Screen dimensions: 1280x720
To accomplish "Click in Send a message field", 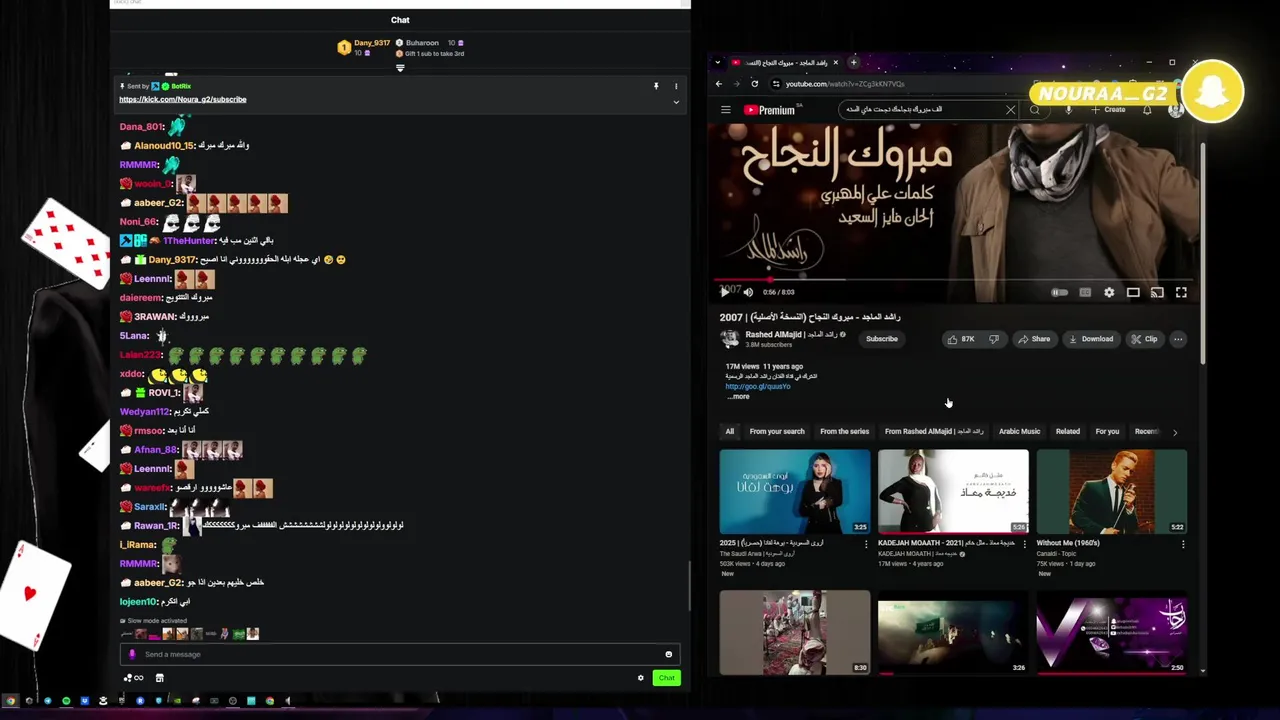I will point(400,654).
